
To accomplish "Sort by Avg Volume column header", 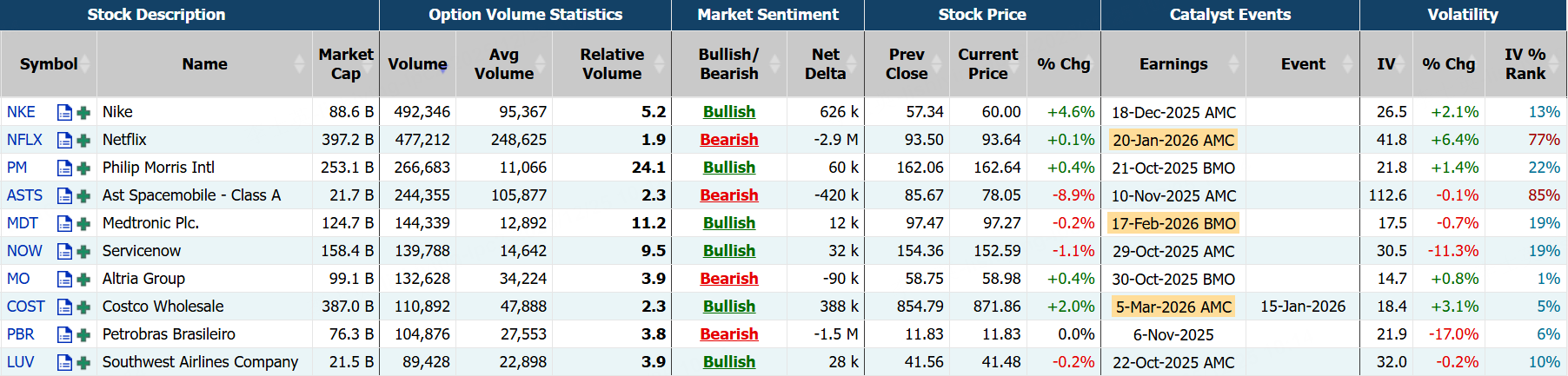I will point(503,64).
